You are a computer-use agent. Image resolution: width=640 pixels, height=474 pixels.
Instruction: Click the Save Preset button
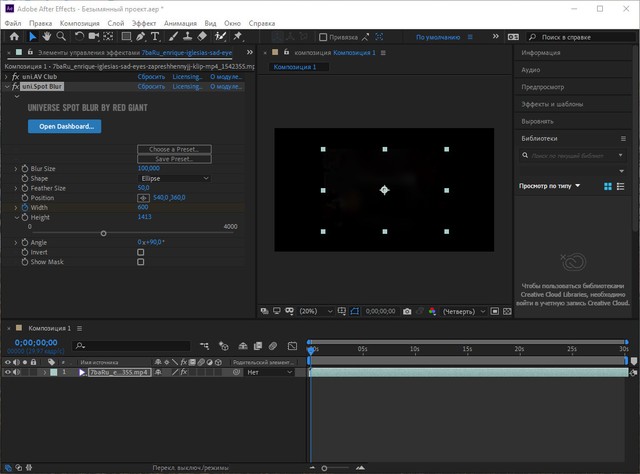174,159
